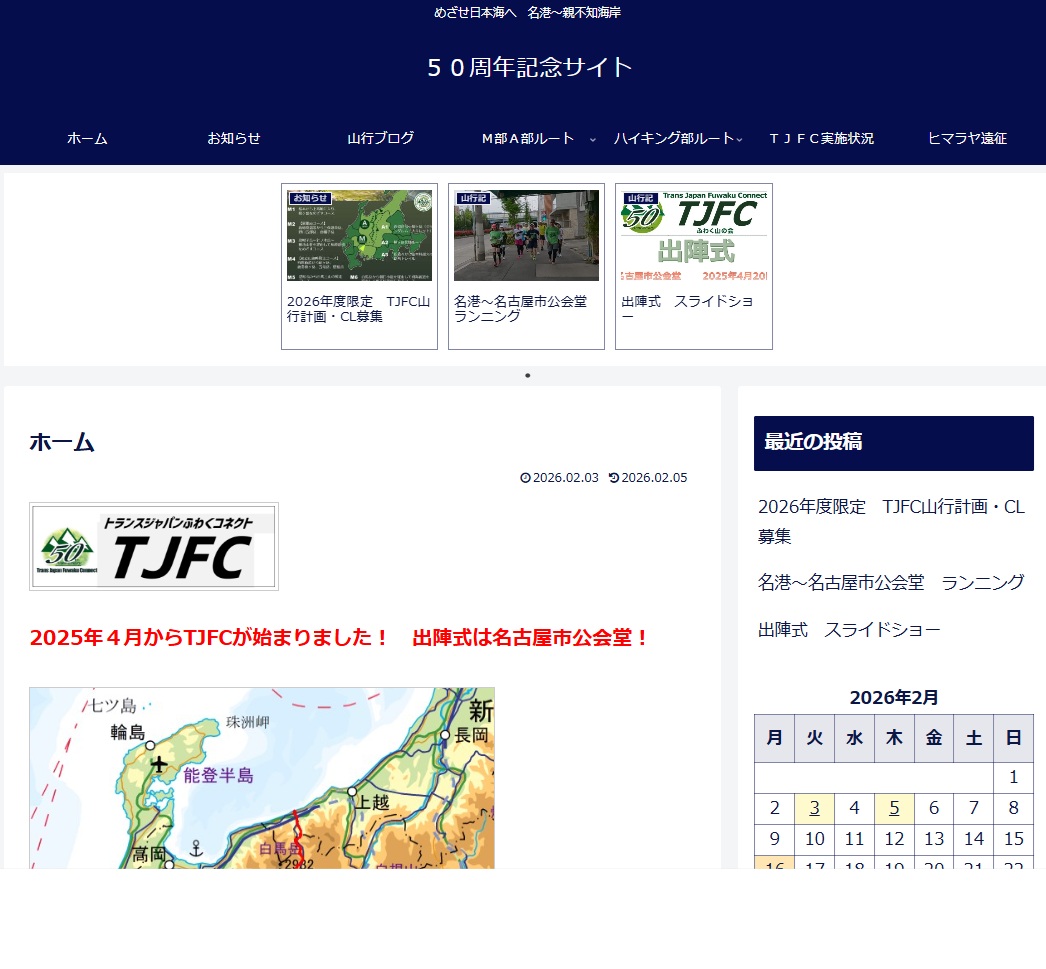The image size is (1046, 969).
Task: Open the ヒマラヤ遠征 menu item
Action: tap(967, 139)
